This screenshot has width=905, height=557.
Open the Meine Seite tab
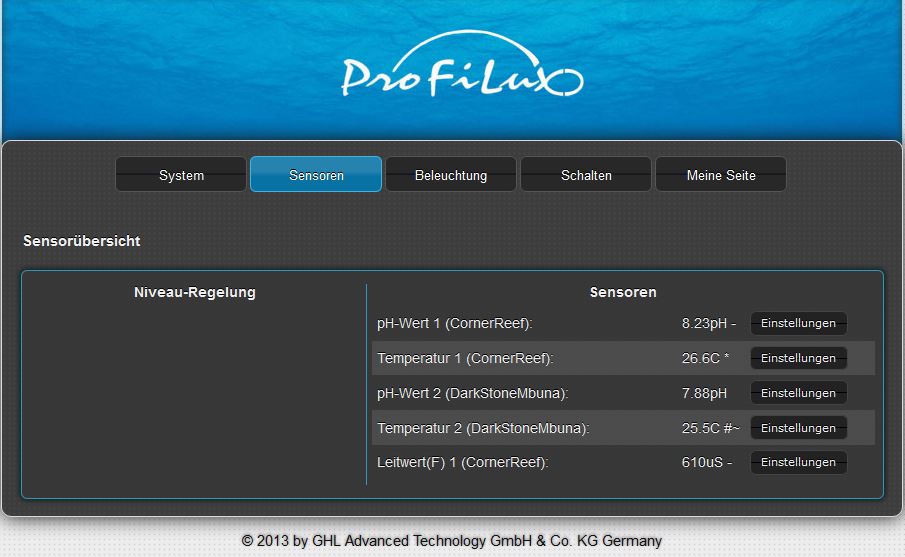pos(721,175)
